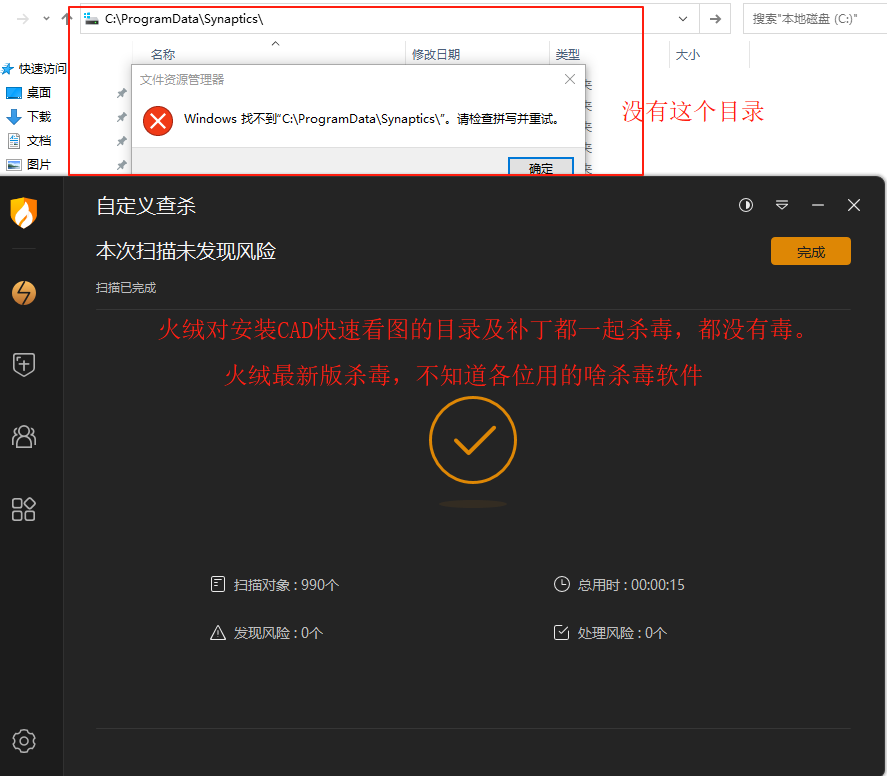
Task: Go up one folder level in Explorer
Action: click(x=66, y=19)
